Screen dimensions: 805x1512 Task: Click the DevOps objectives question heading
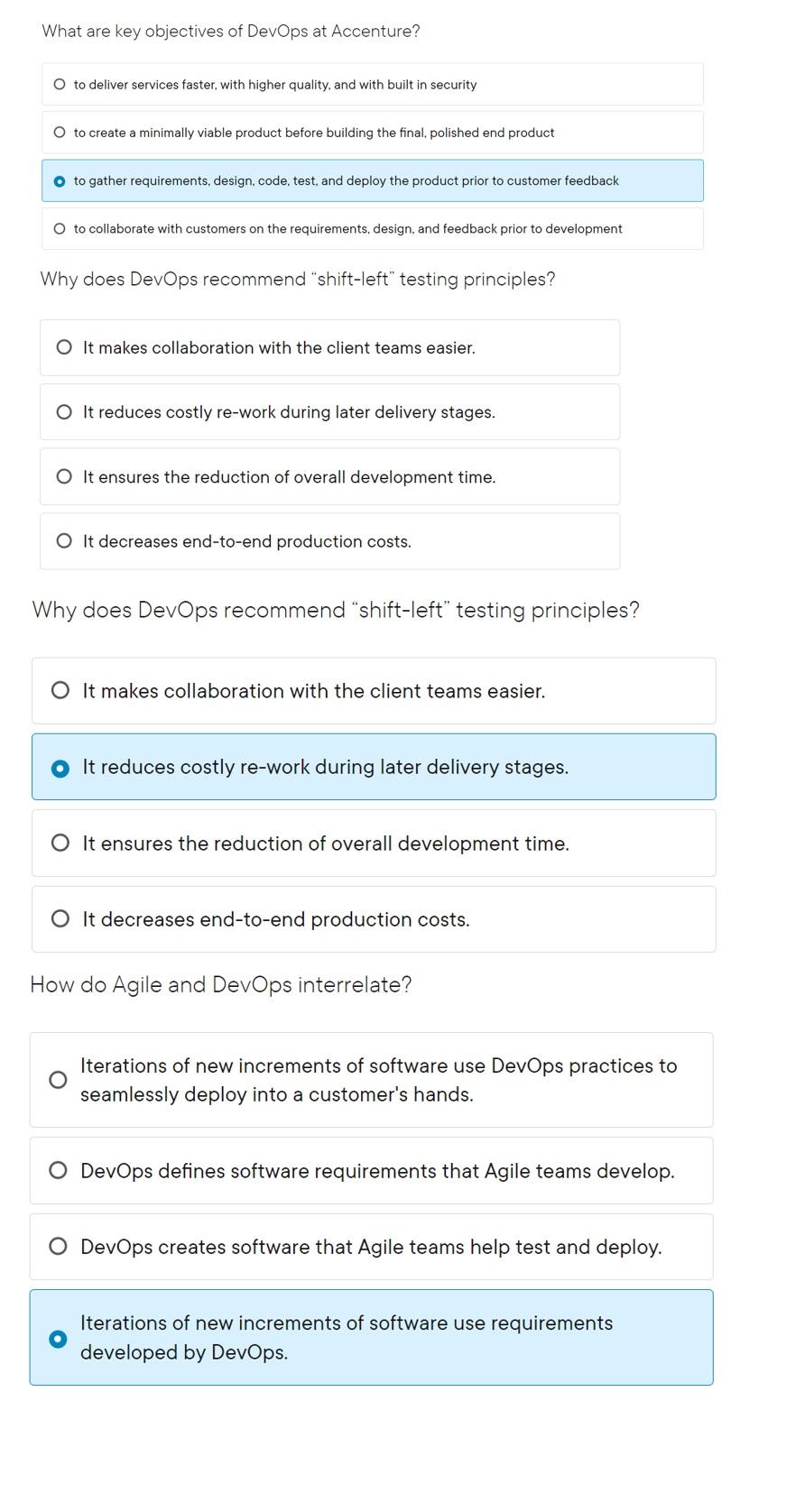[231, 30]
